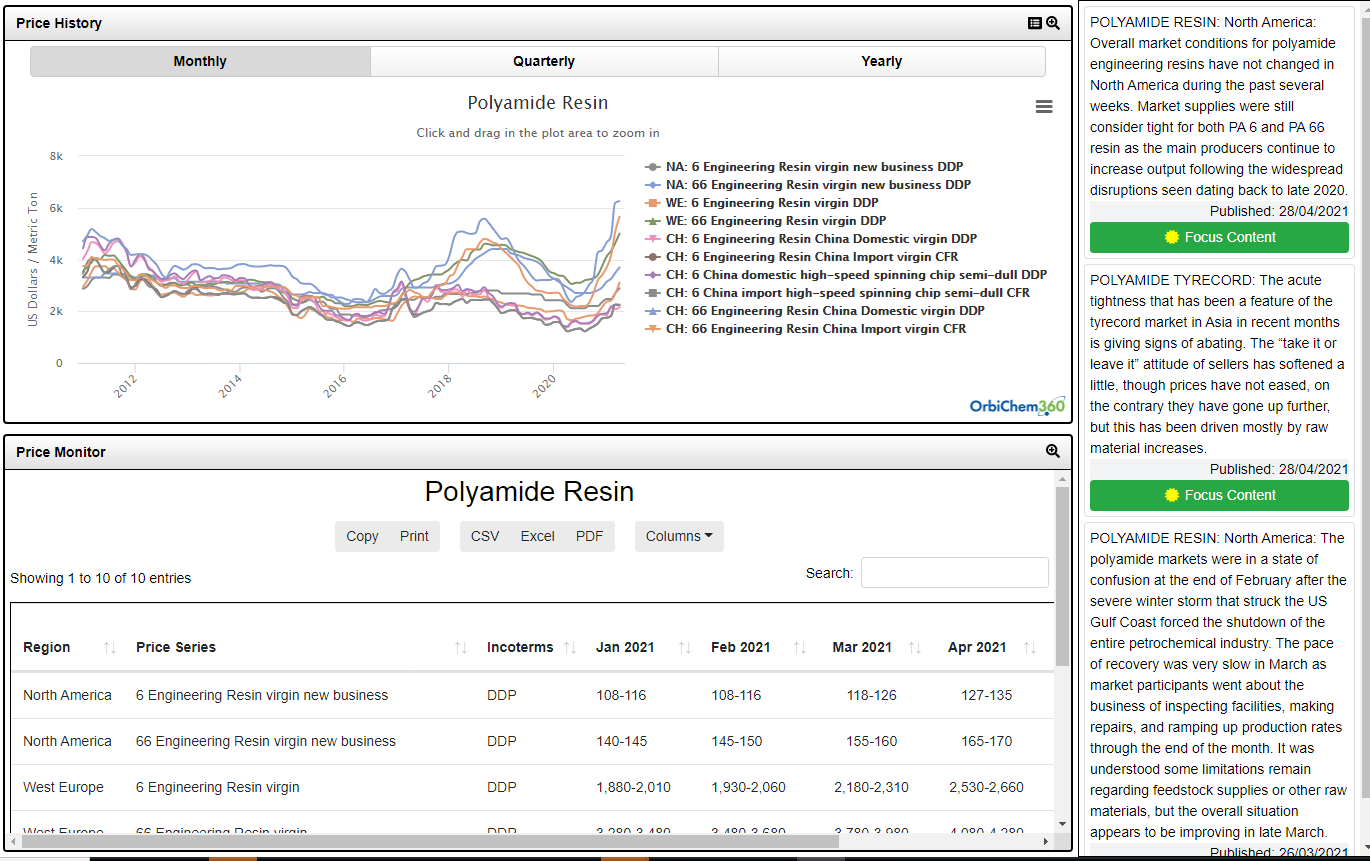Click the Incoterms column header
Screen dimensions: 1370x861
(x=520, y=647)
